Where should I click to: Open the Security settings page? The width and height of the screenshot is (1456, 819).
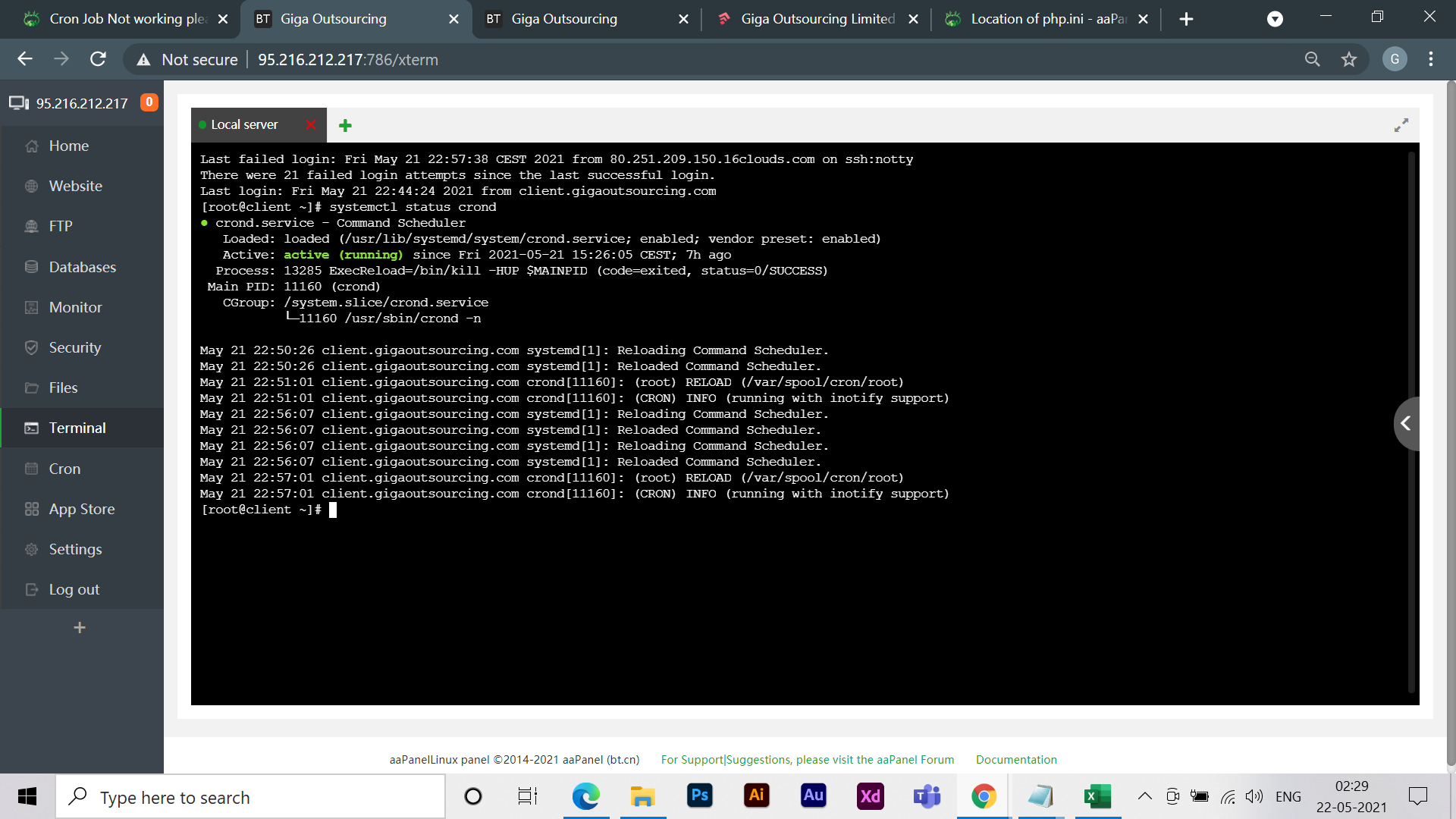pos(74,347)
